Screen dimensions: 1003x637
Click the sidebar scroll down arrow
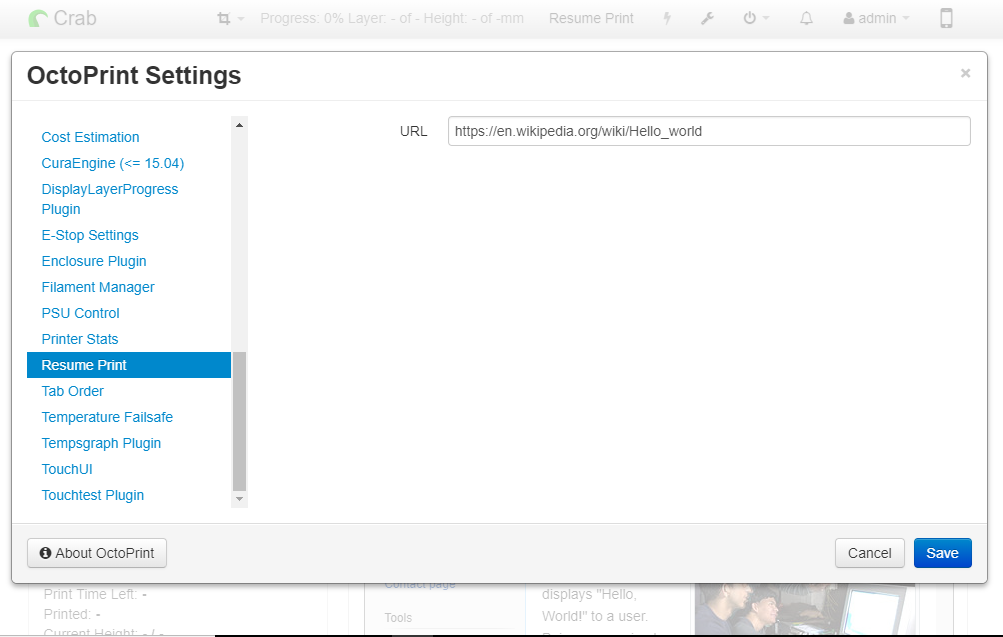[x=239, y=499]
